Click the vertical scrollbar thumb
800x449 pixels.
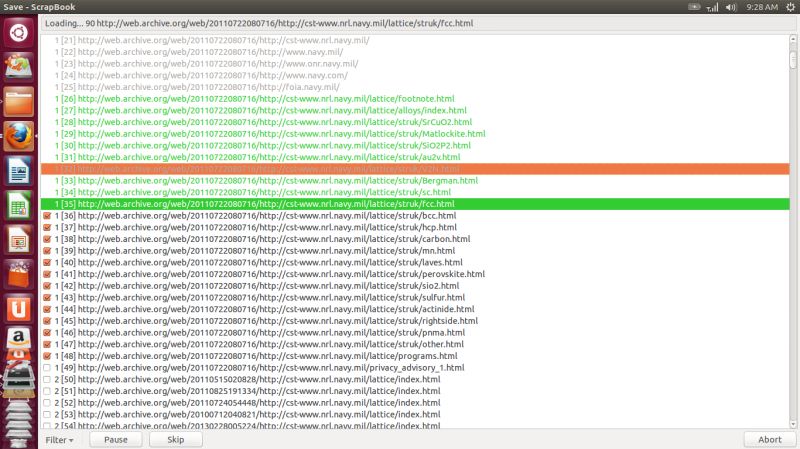[x=793, y=60]
